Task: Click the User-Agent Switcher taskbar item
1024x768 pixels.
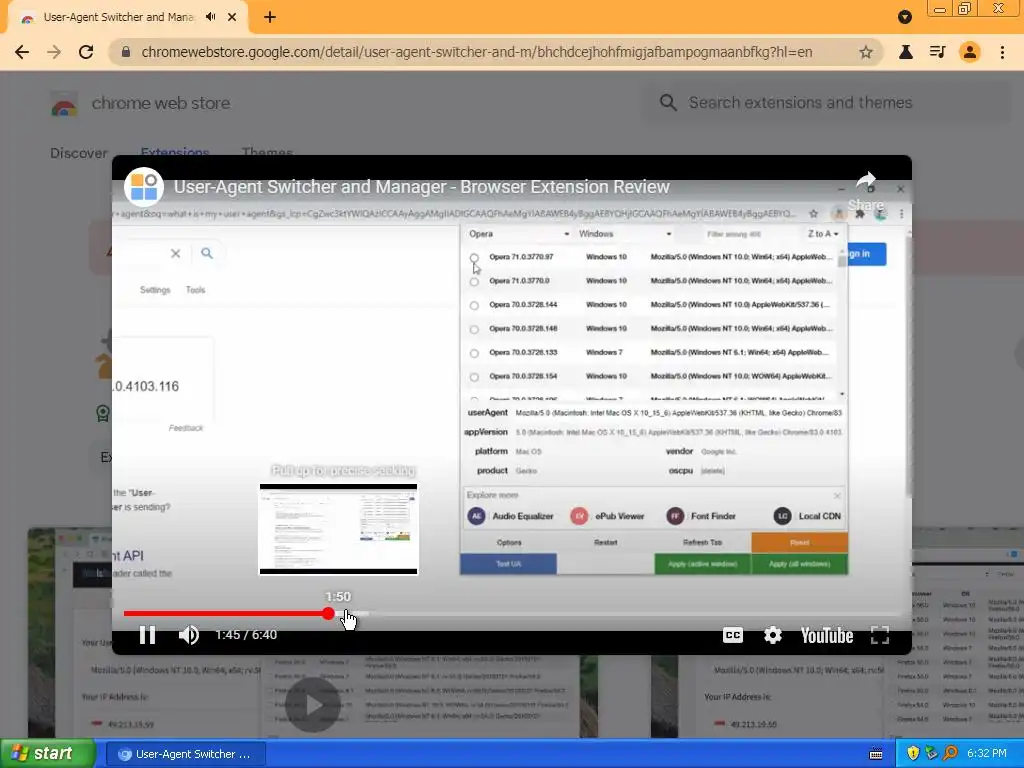Action: click(x=185, y=754)
